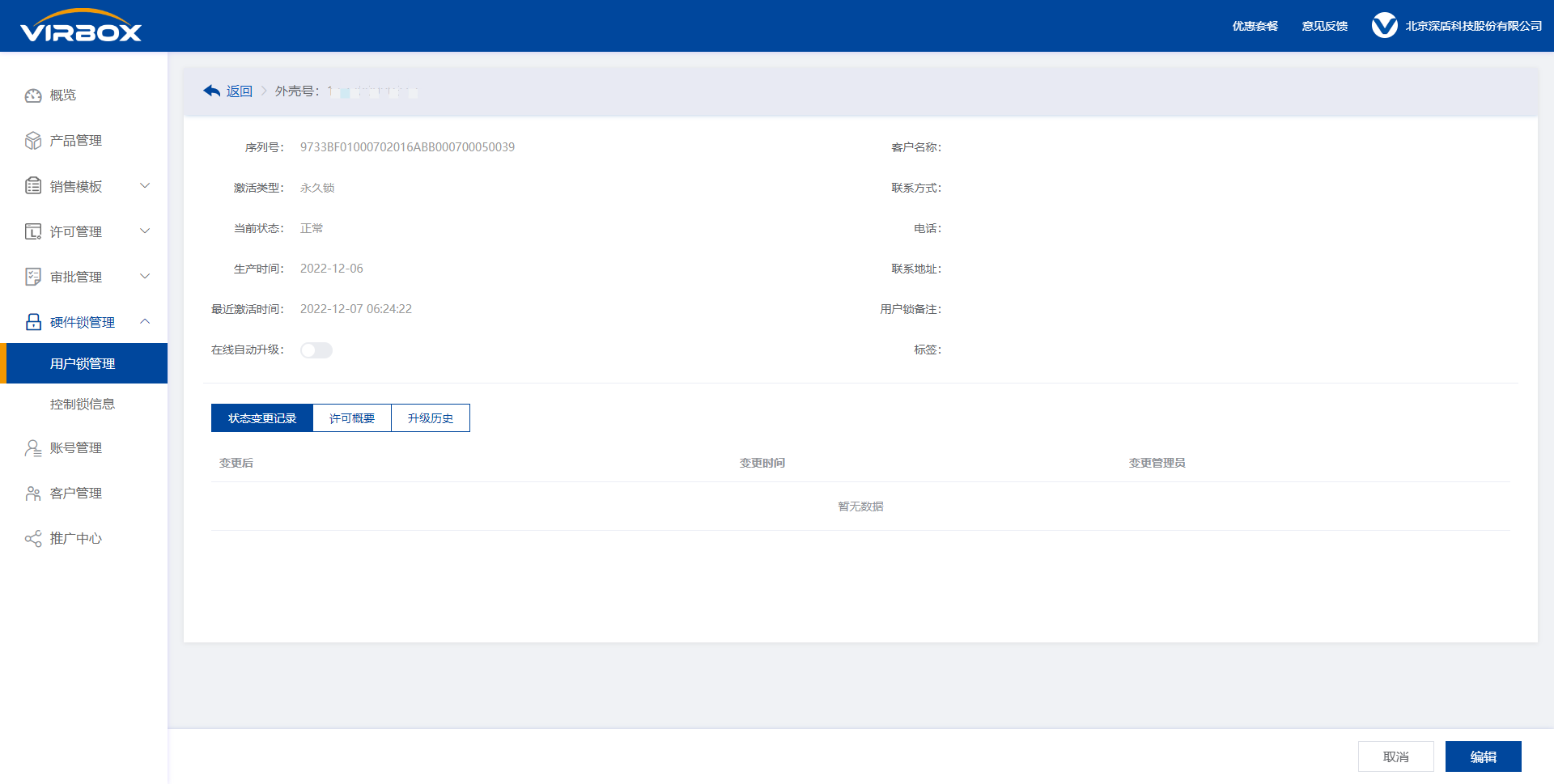Image resolution: width=1554 pixels, height=784 pixels.
Task: Open 控制锁信息 in the sidebar
Action: (x=84, y=404)
